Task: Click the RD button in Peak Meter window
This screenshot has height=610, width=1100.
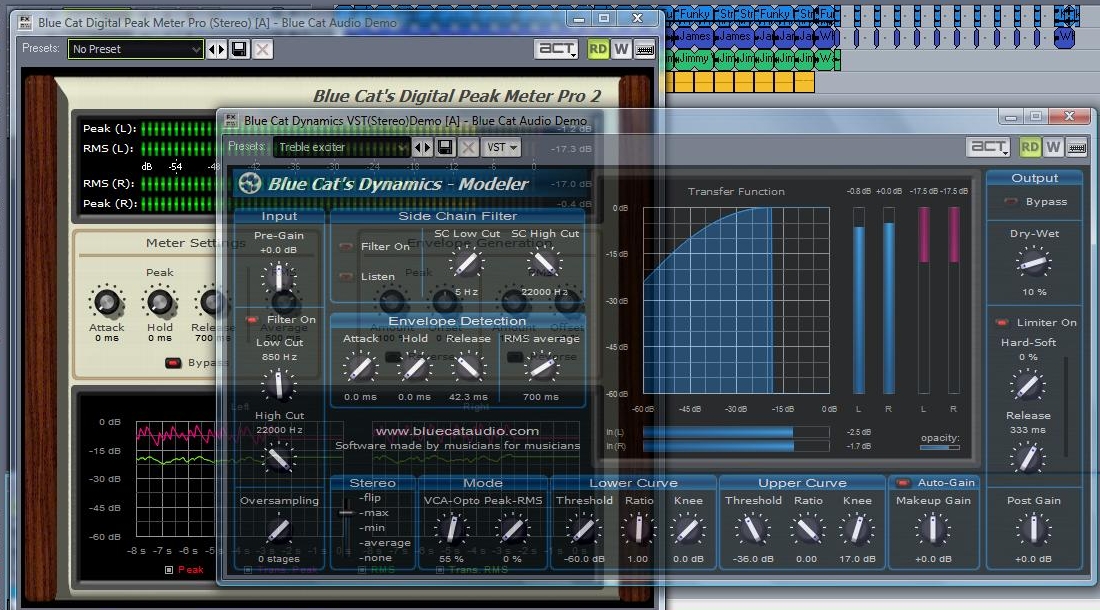Action: coord(598,49)
